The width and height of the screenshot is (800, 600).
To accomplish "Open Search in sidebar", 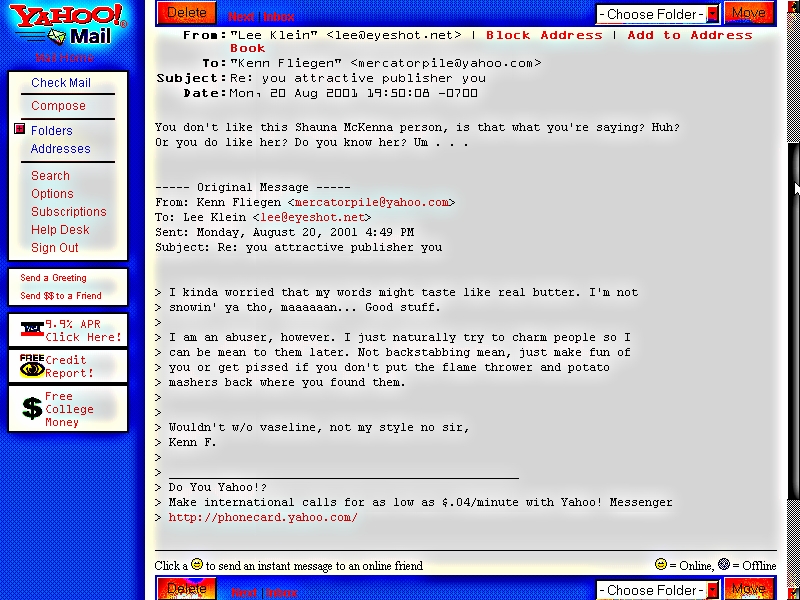I will point(50,176).
